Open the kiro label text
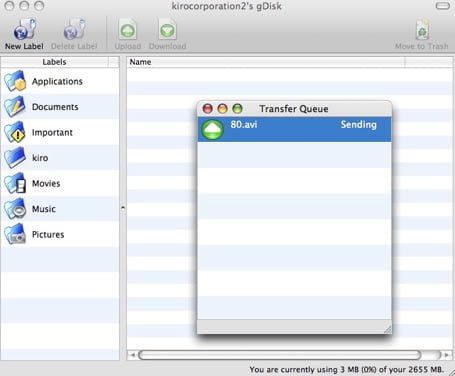This screenshot has height=376, width=455. [x=40, y=158]
